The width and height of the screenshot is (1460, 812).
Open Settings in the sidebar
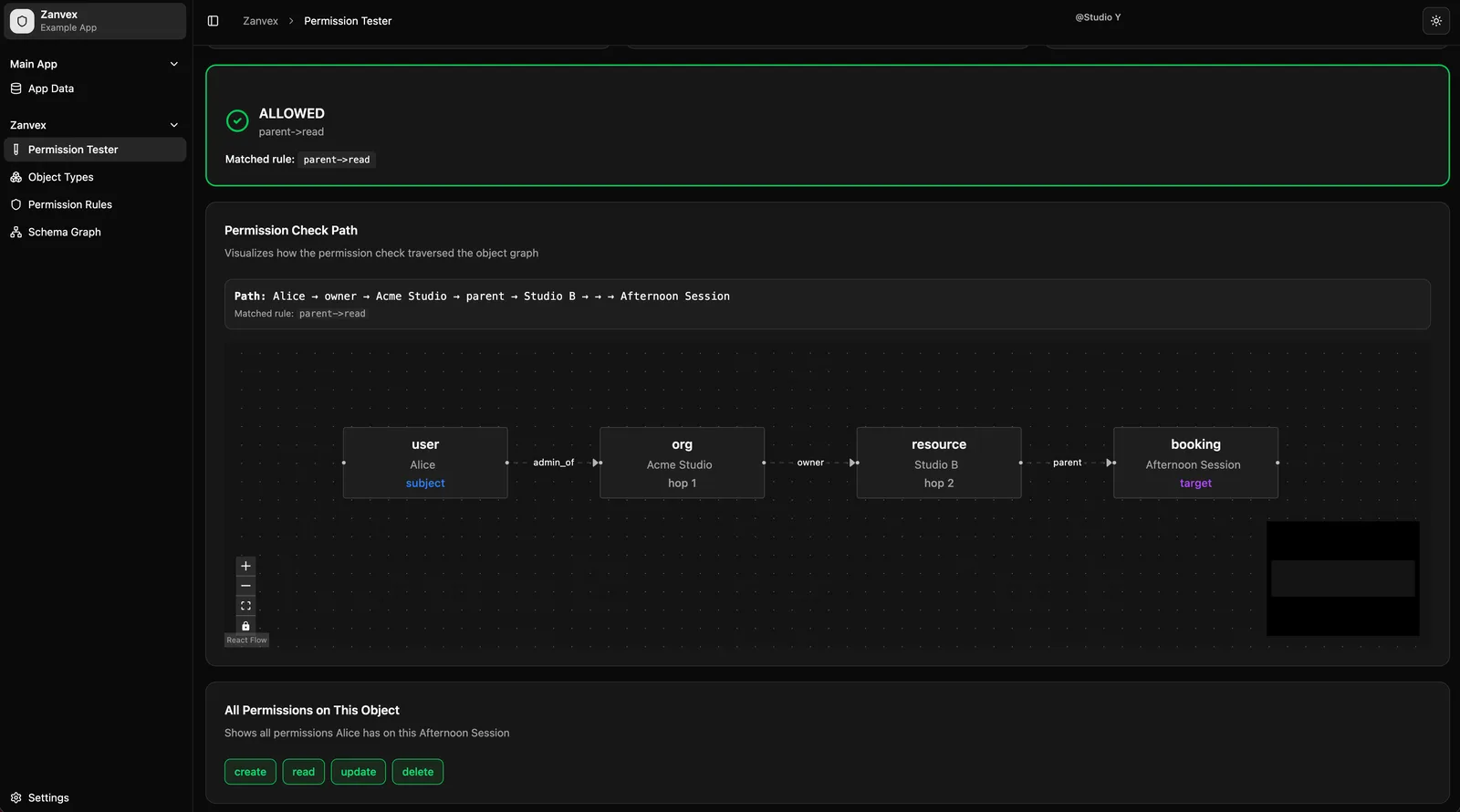(x=95, y=797)
